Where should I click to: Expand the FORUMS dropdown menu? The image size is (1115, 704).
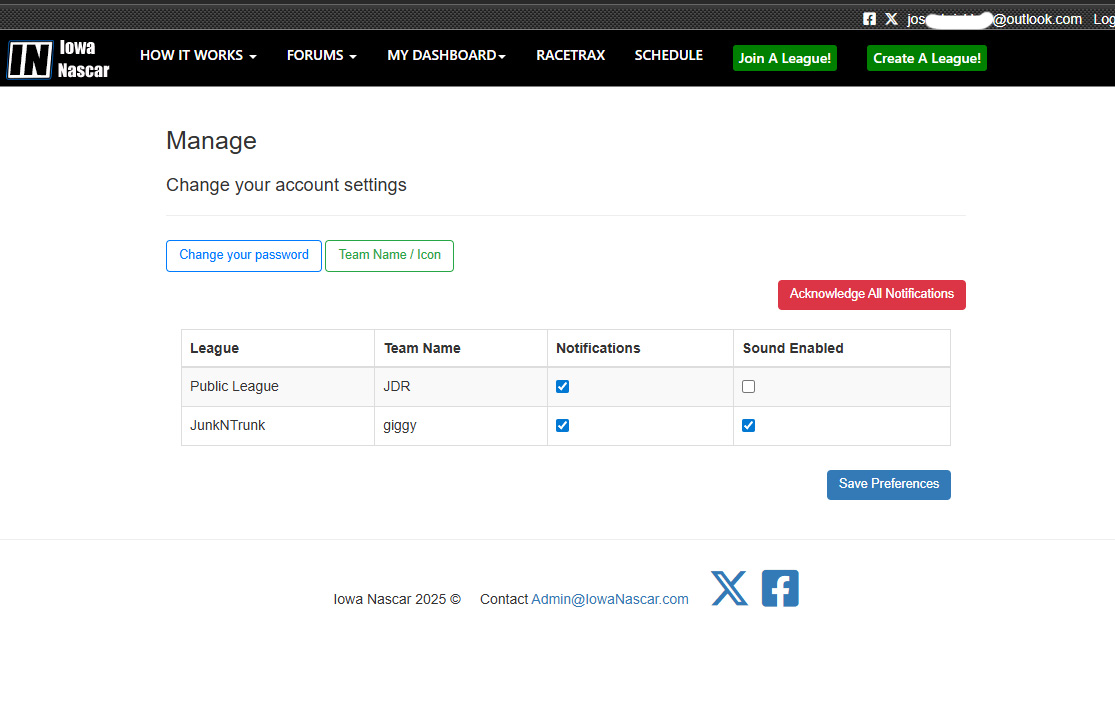[x=321, y=55]
